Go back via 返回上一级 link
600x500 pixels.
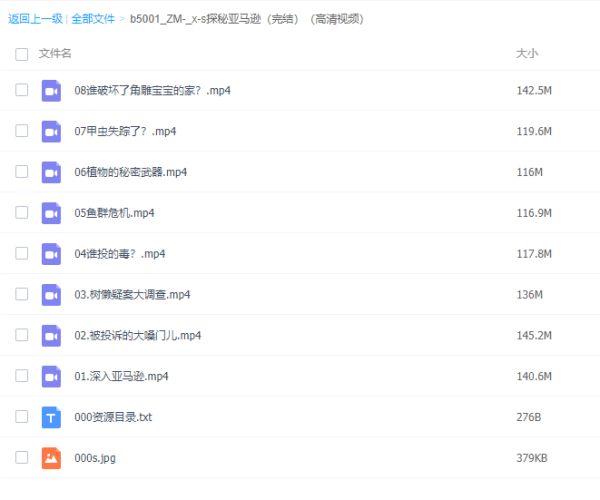(34, 19)
